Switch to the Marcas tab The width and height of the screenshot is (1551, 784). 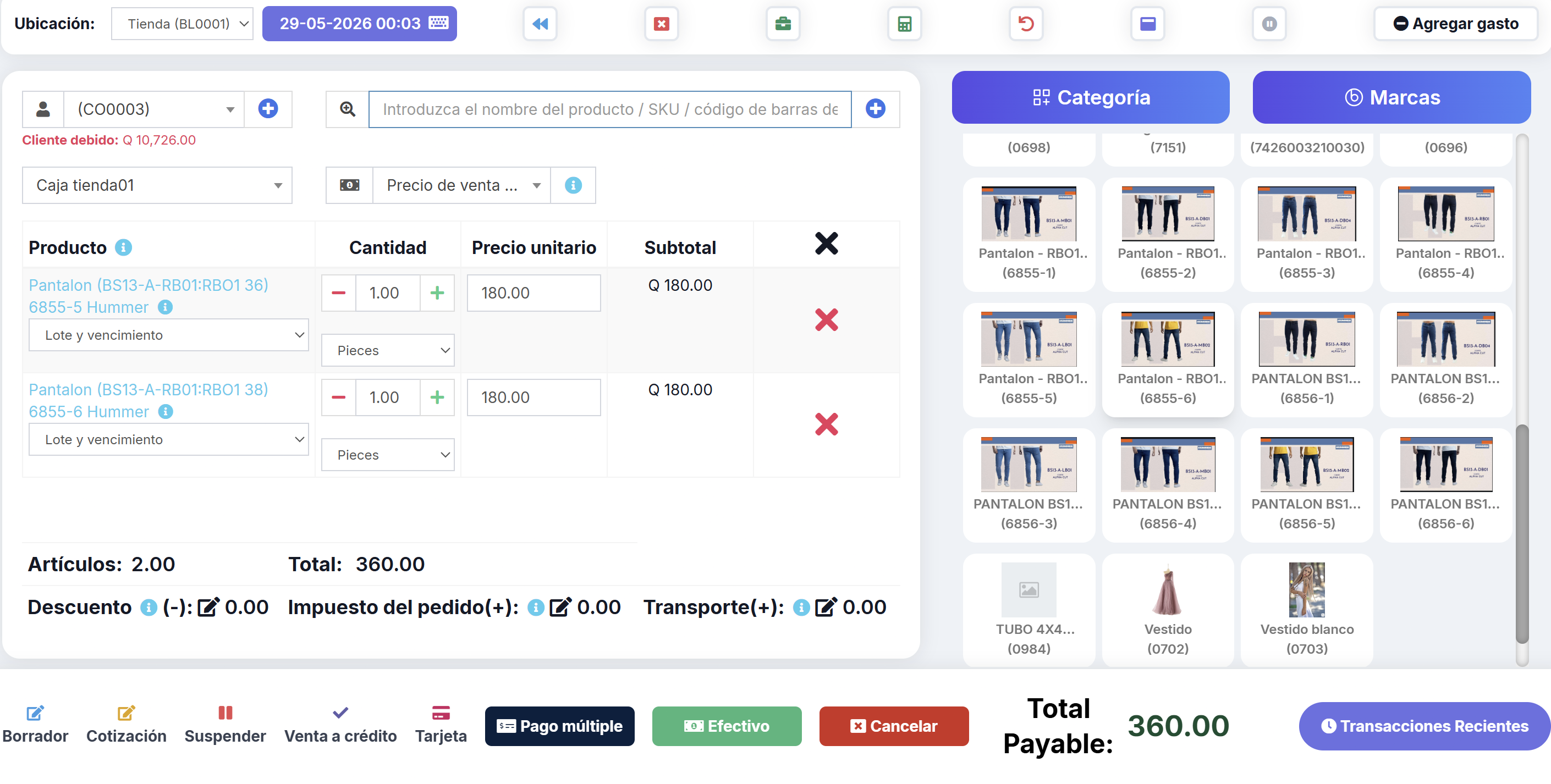(1391, 97)
